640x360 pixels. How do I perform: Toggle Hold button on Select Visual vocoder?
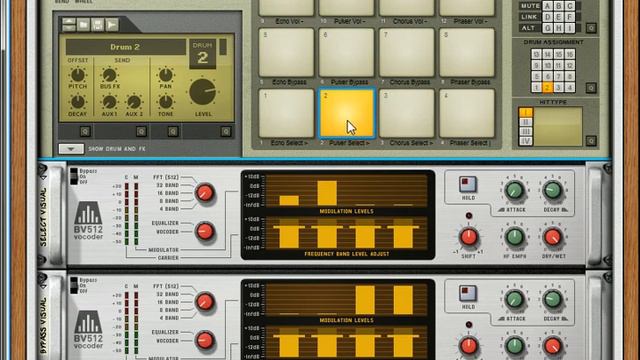[468, 184]
